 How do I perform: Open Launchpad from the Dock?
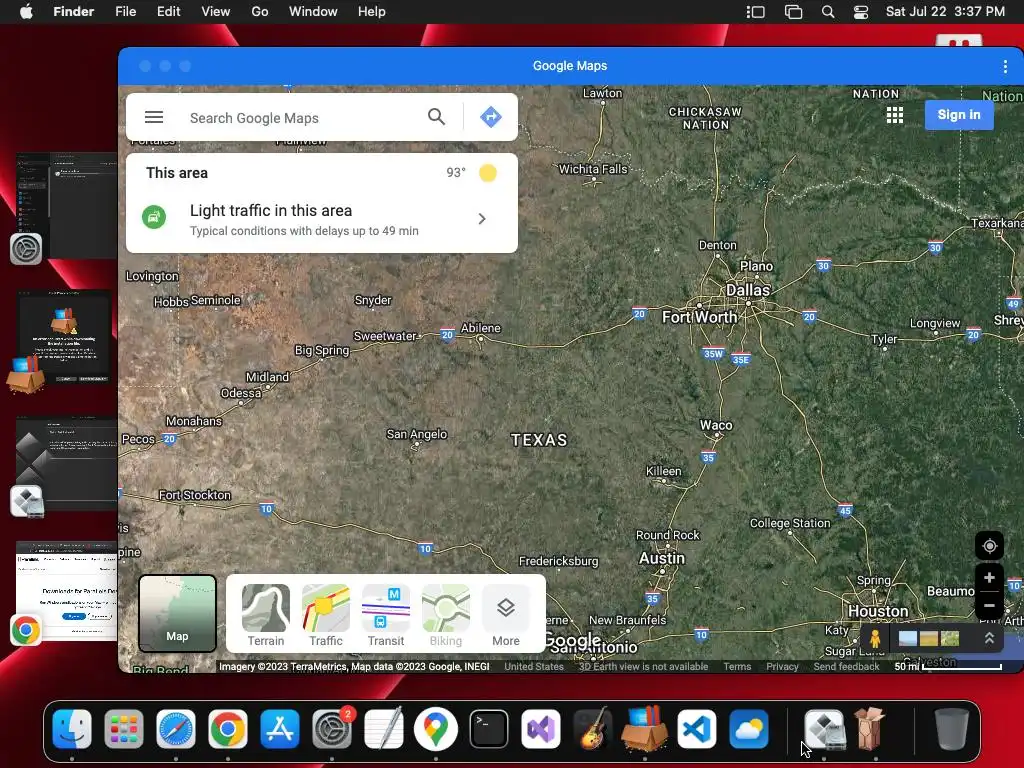pos(123,729)
